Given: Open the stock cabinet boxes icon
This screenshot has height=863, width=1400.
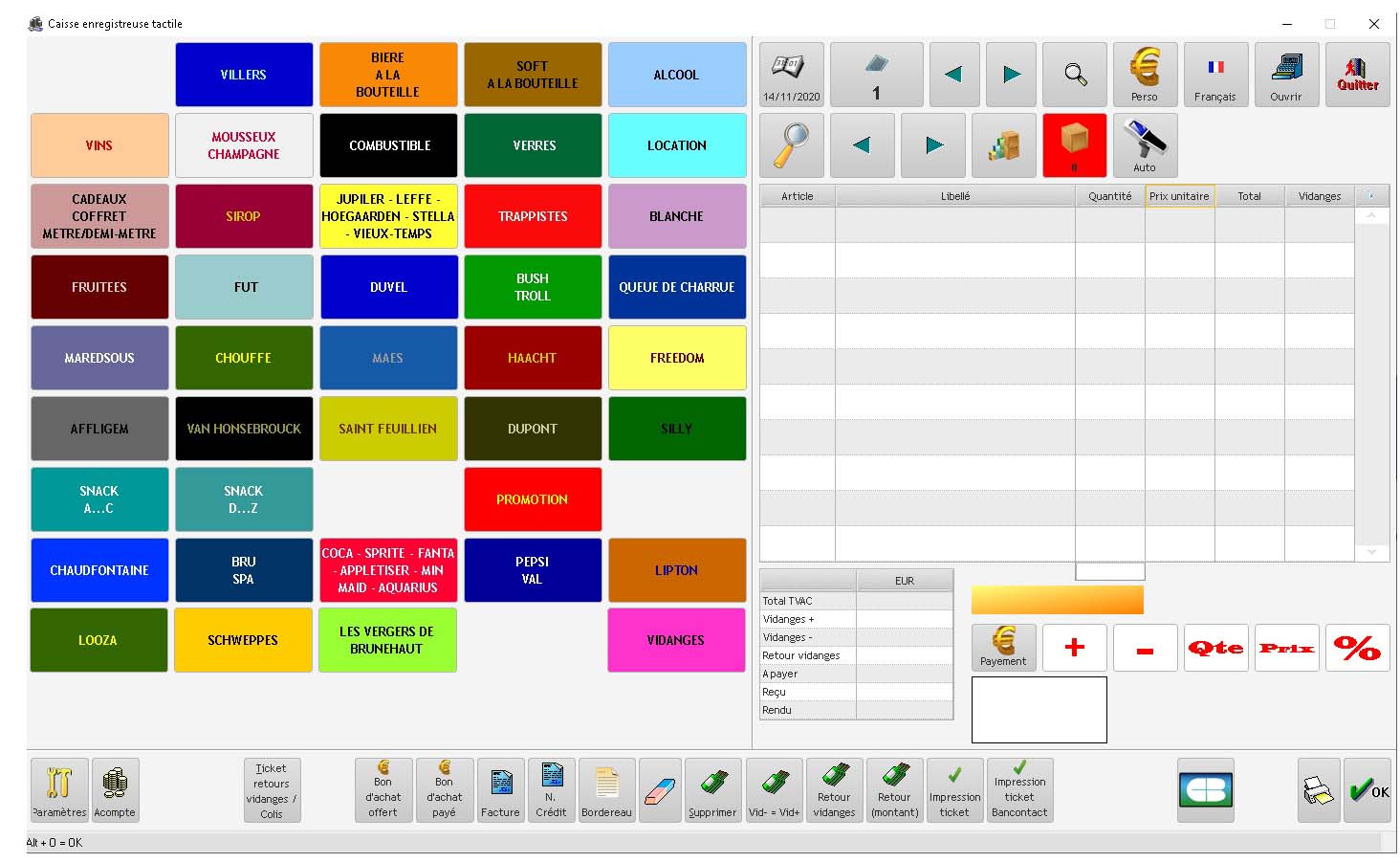Looking at the screenshot, I should [x=1004, y=145].
